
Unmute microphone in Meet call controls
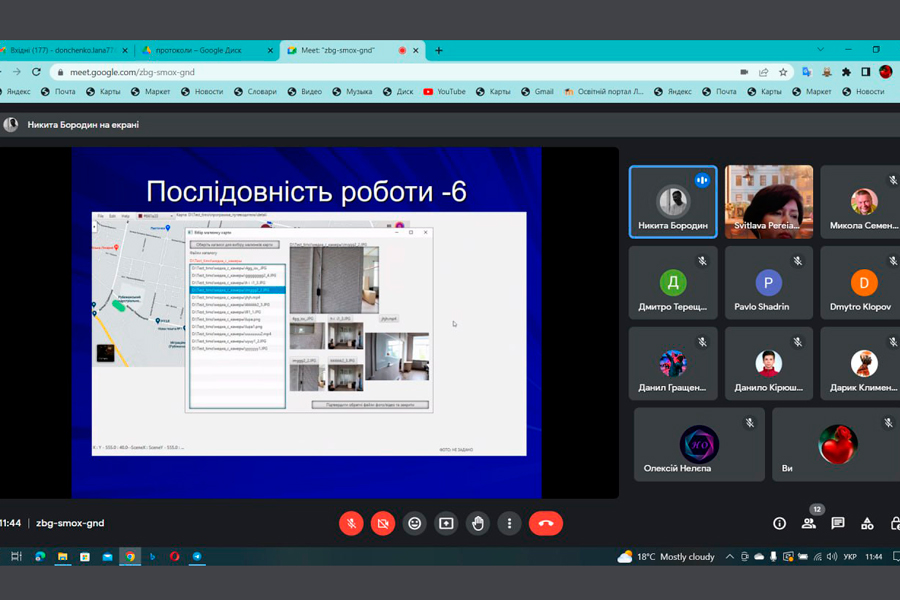pos(351,523)
